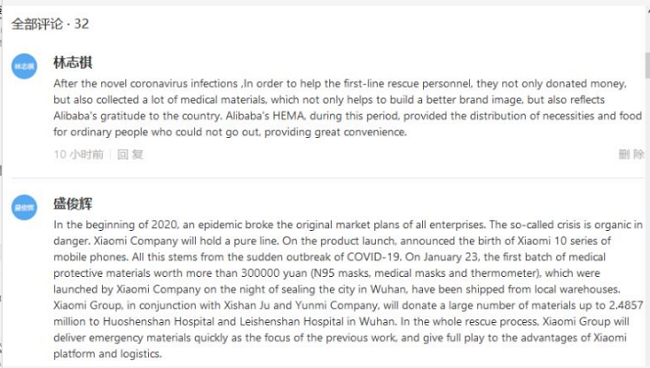Click the divider line between the comments
This screenshot has width=650, height=368.
point(327,178)
